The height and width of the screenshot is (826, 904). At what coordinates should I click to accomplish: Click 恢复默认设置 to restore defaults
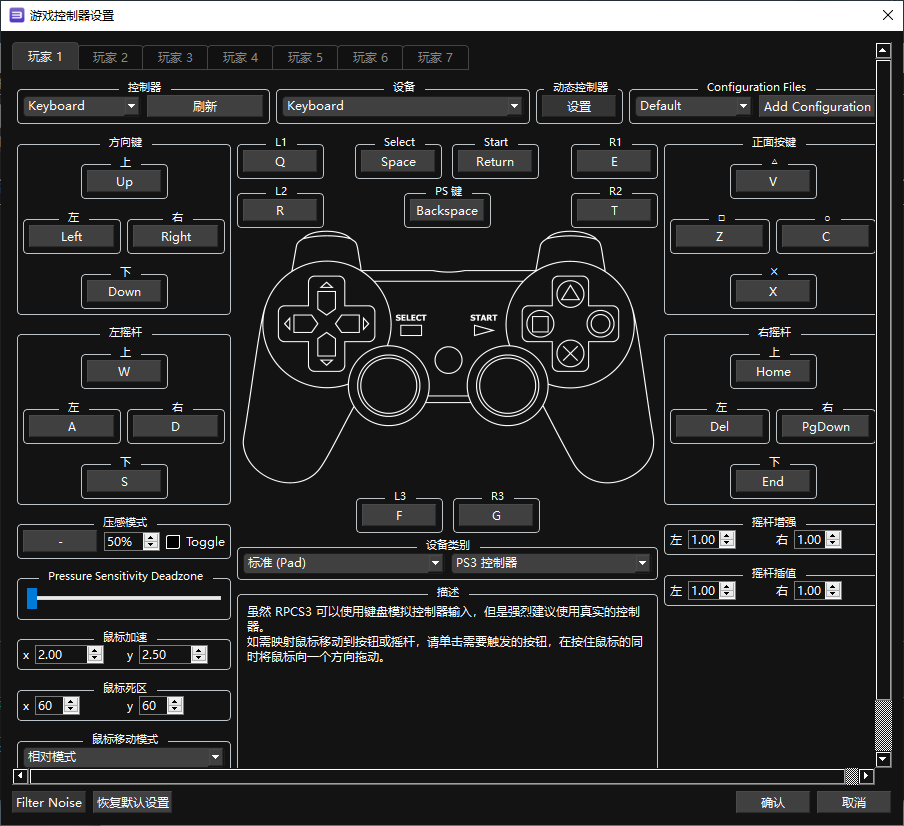tap(133, 802)
